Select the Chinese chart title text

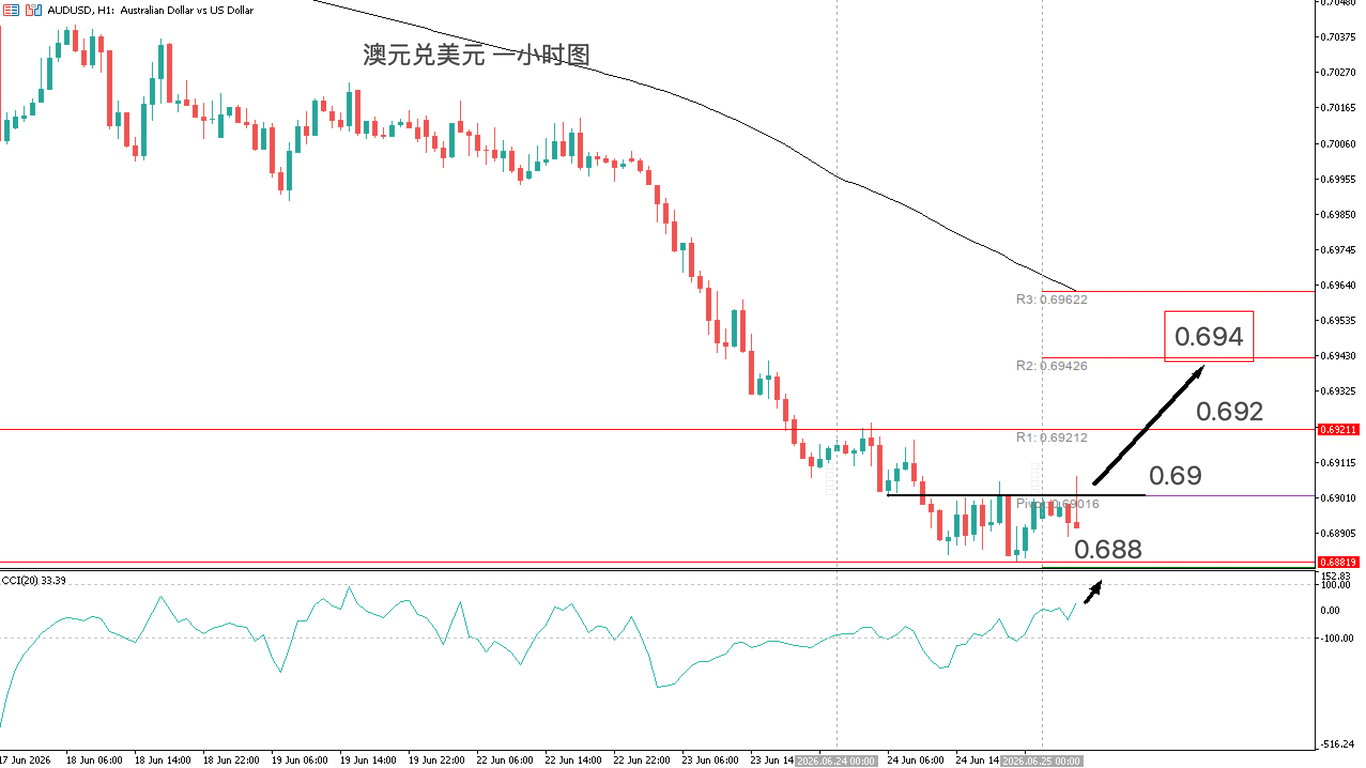(x=476, y=56)
